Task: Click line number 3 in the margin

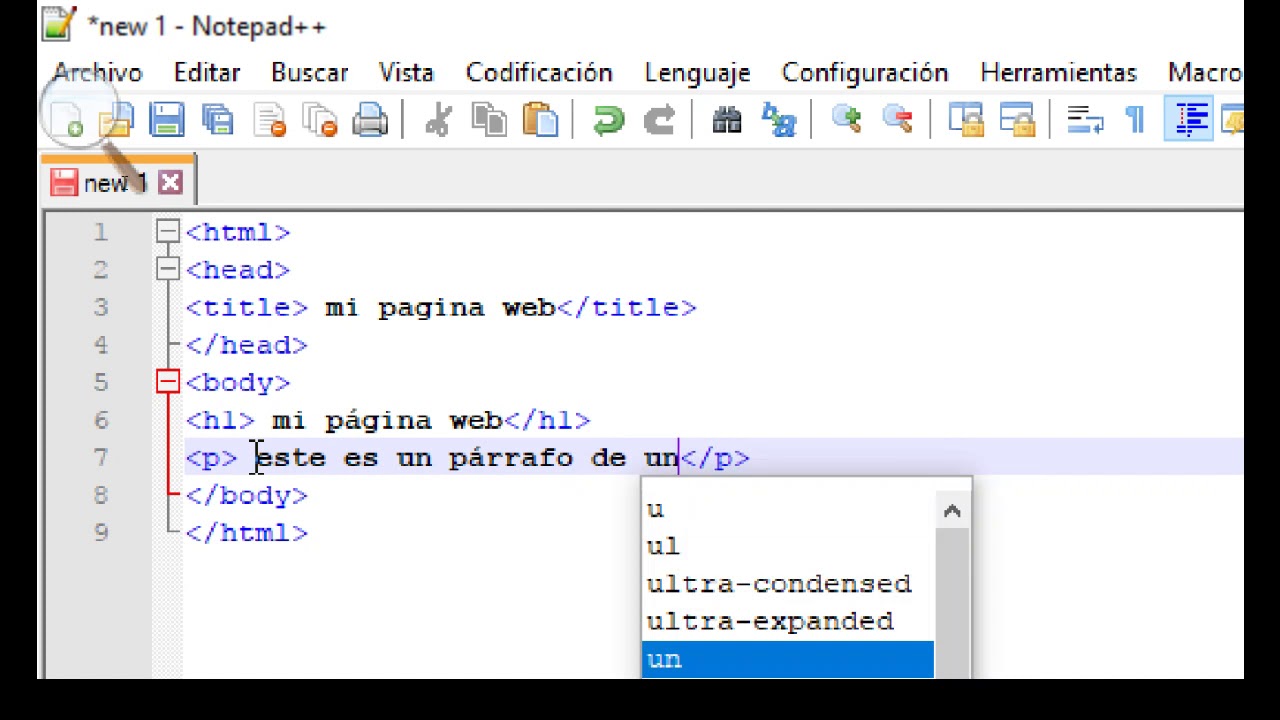Action: coord(101,307)
